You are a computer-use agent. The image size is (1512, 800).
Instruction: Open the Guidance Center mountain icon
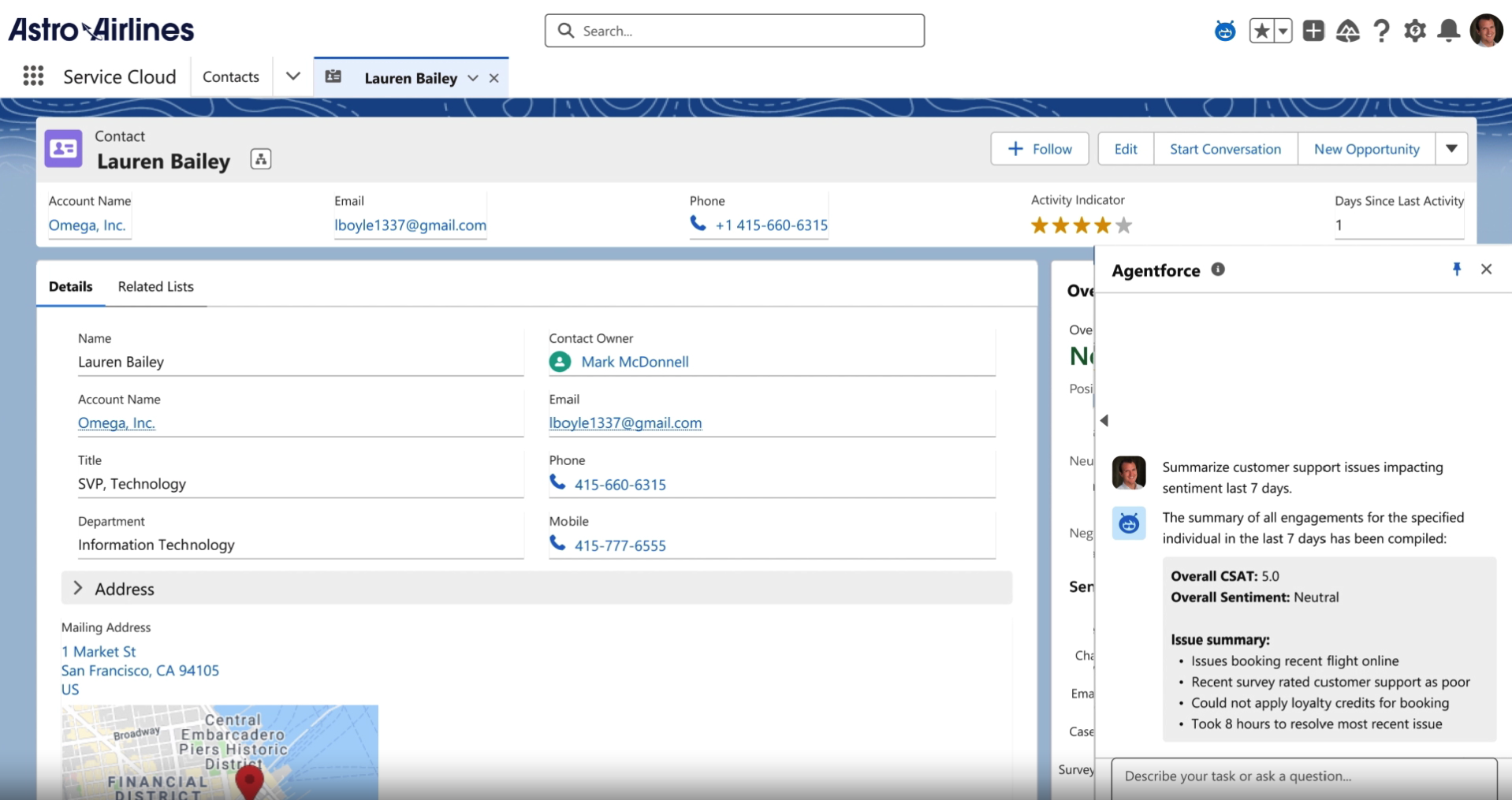point(1347,31)
